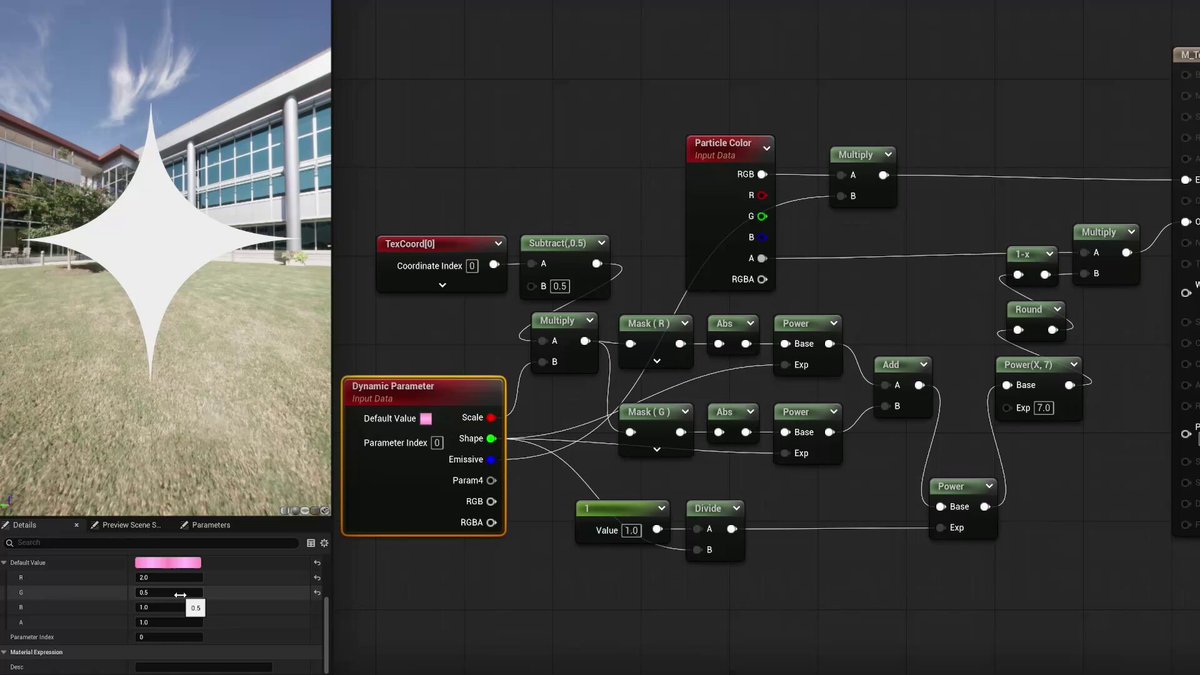
Task: Click Dynamic Parameter Scale red output pin
Action: 491,418
